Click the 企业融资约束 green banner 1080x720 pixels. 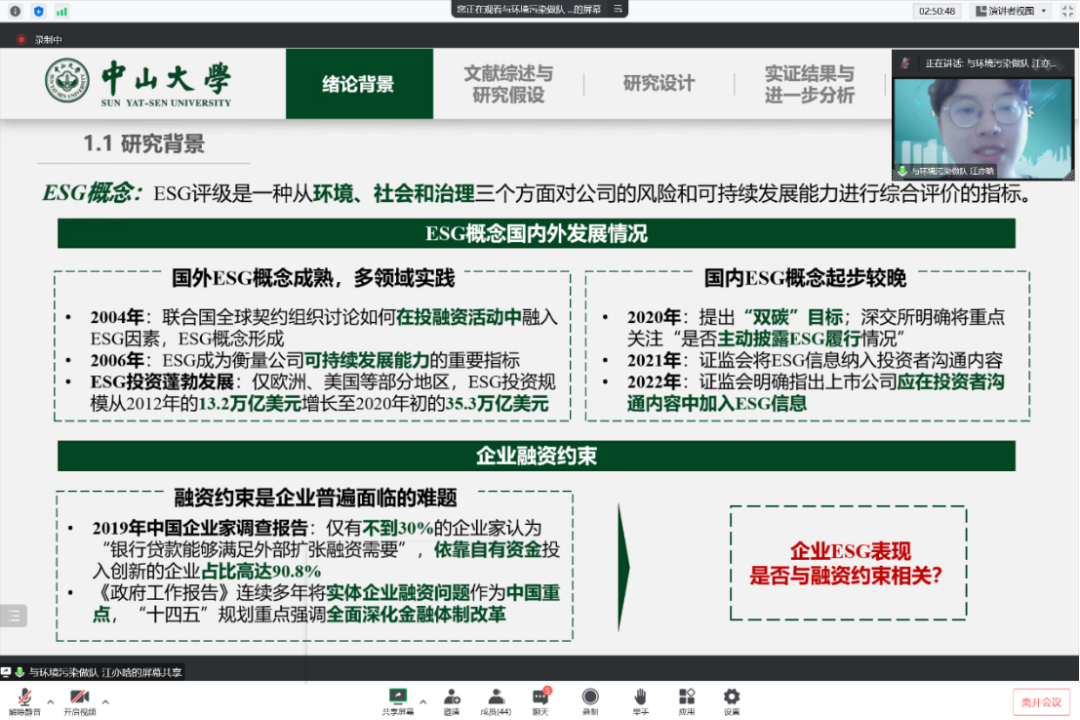(x=536, y=456)
